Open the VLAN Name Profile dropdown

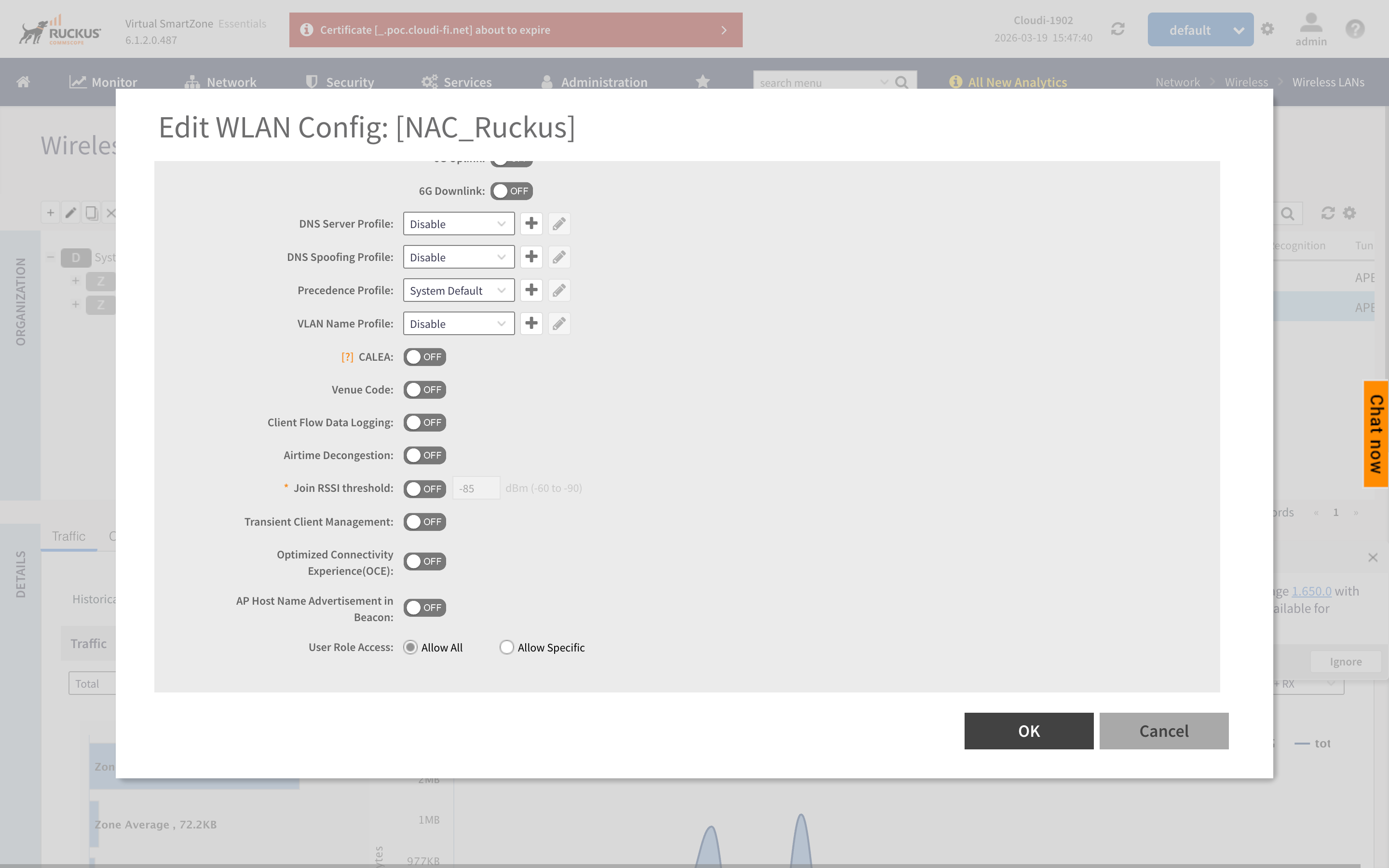tap(458, 324)
